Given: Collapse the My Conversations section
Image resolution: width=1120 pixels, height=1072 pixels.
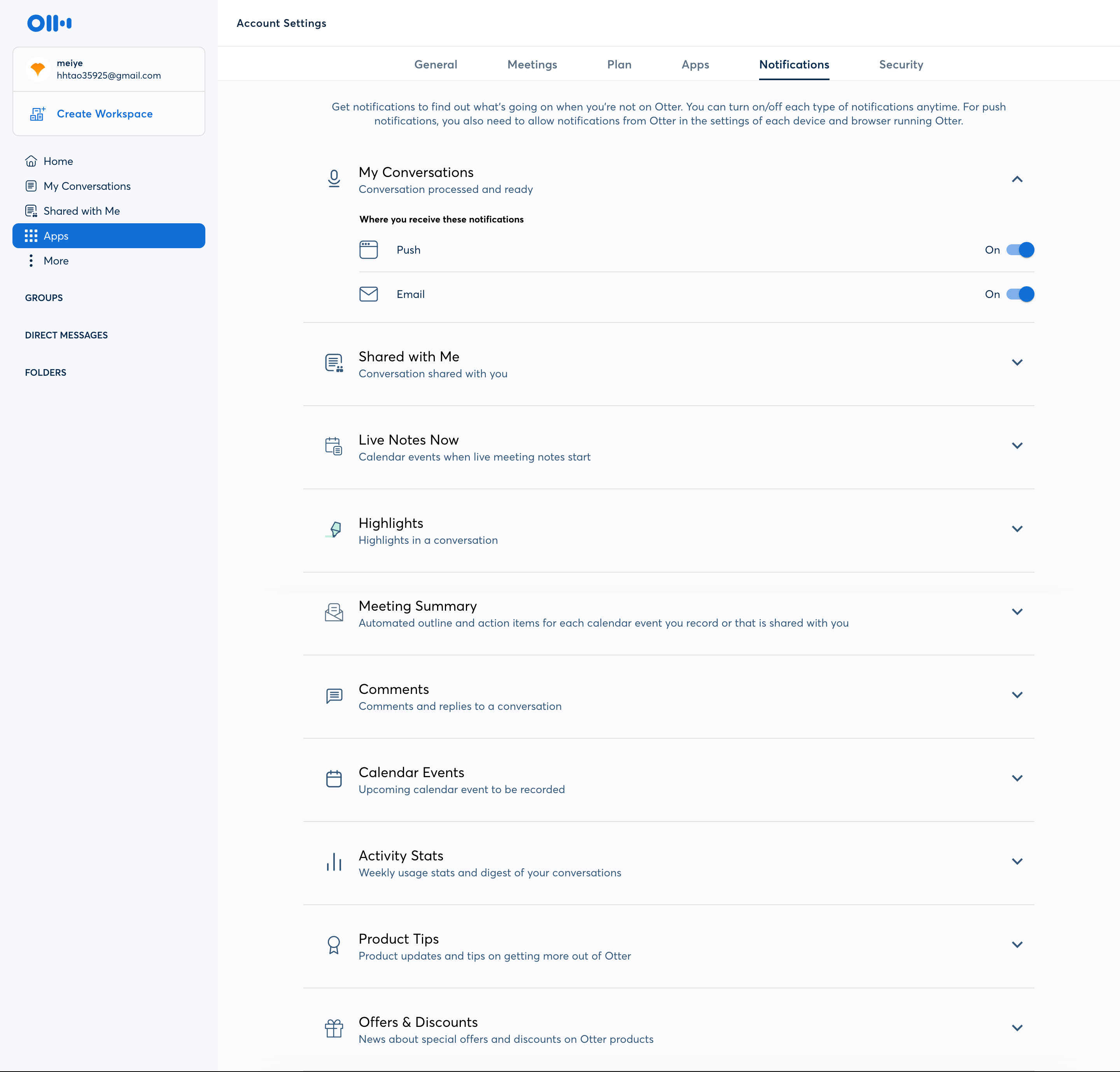Looking at the screenshot, I should click(1017, 179).
